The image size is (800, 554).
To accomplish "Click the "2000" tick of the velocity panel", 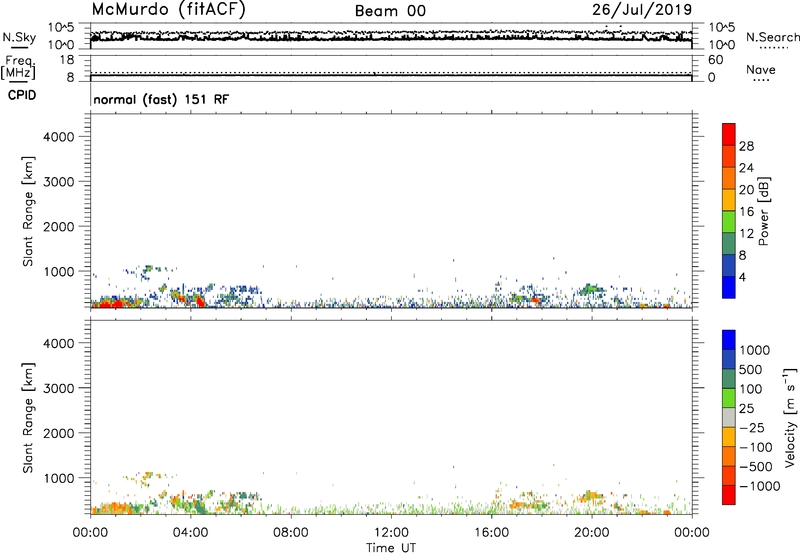I will click(x=58, y=433).
